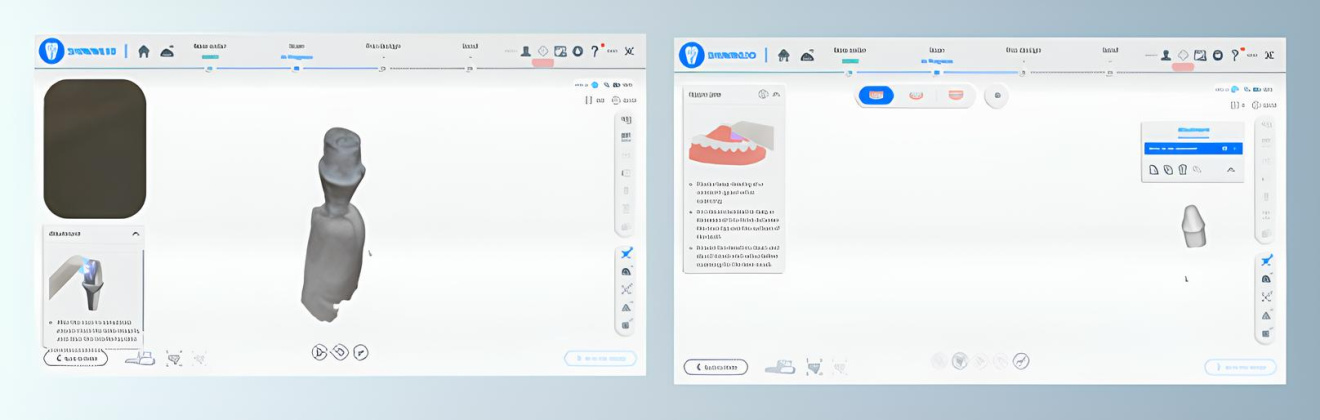Select the third jaw option in the top selector

tap(955, 95)
